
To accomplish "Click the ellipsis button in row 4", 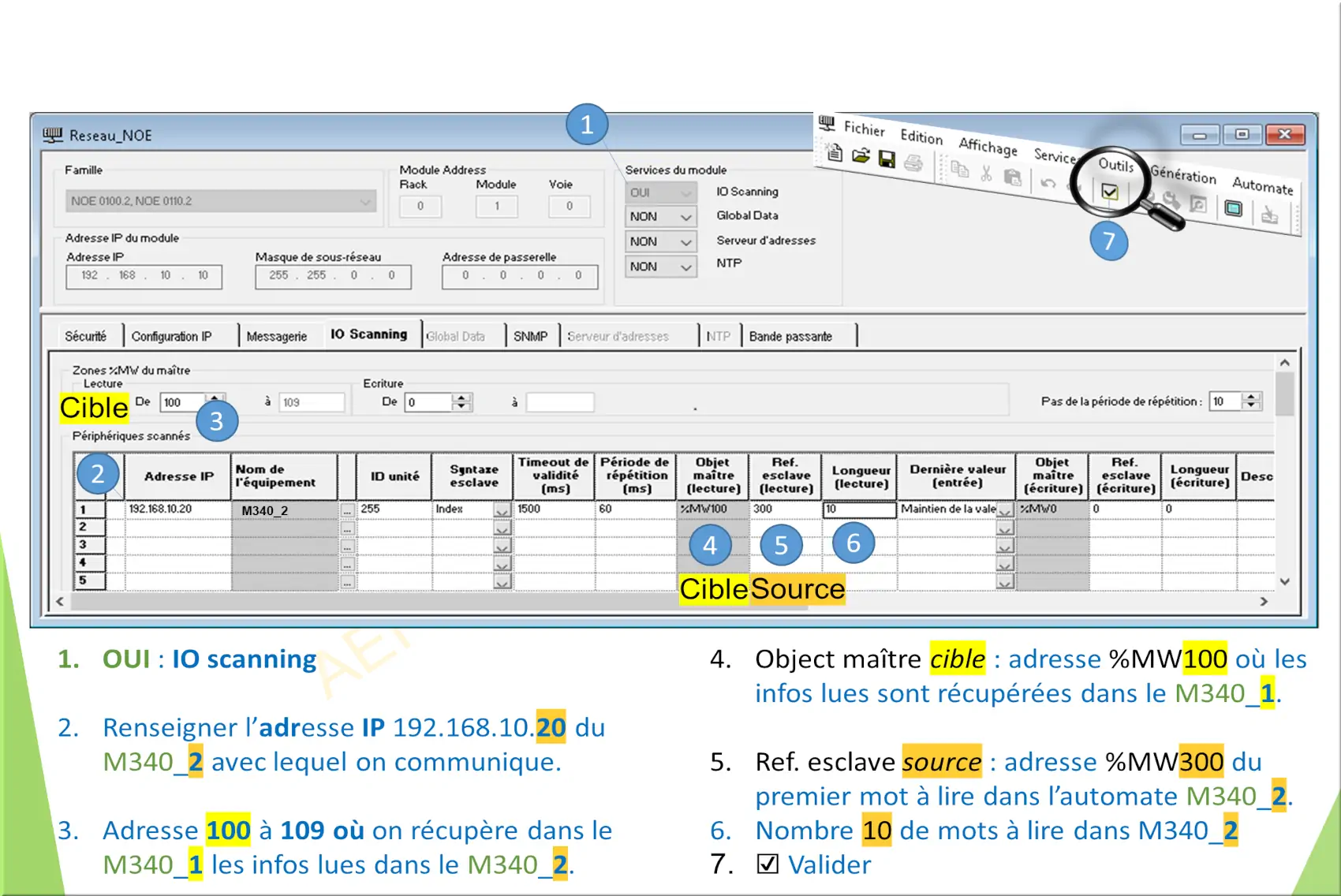I will (x=347, y=565).
